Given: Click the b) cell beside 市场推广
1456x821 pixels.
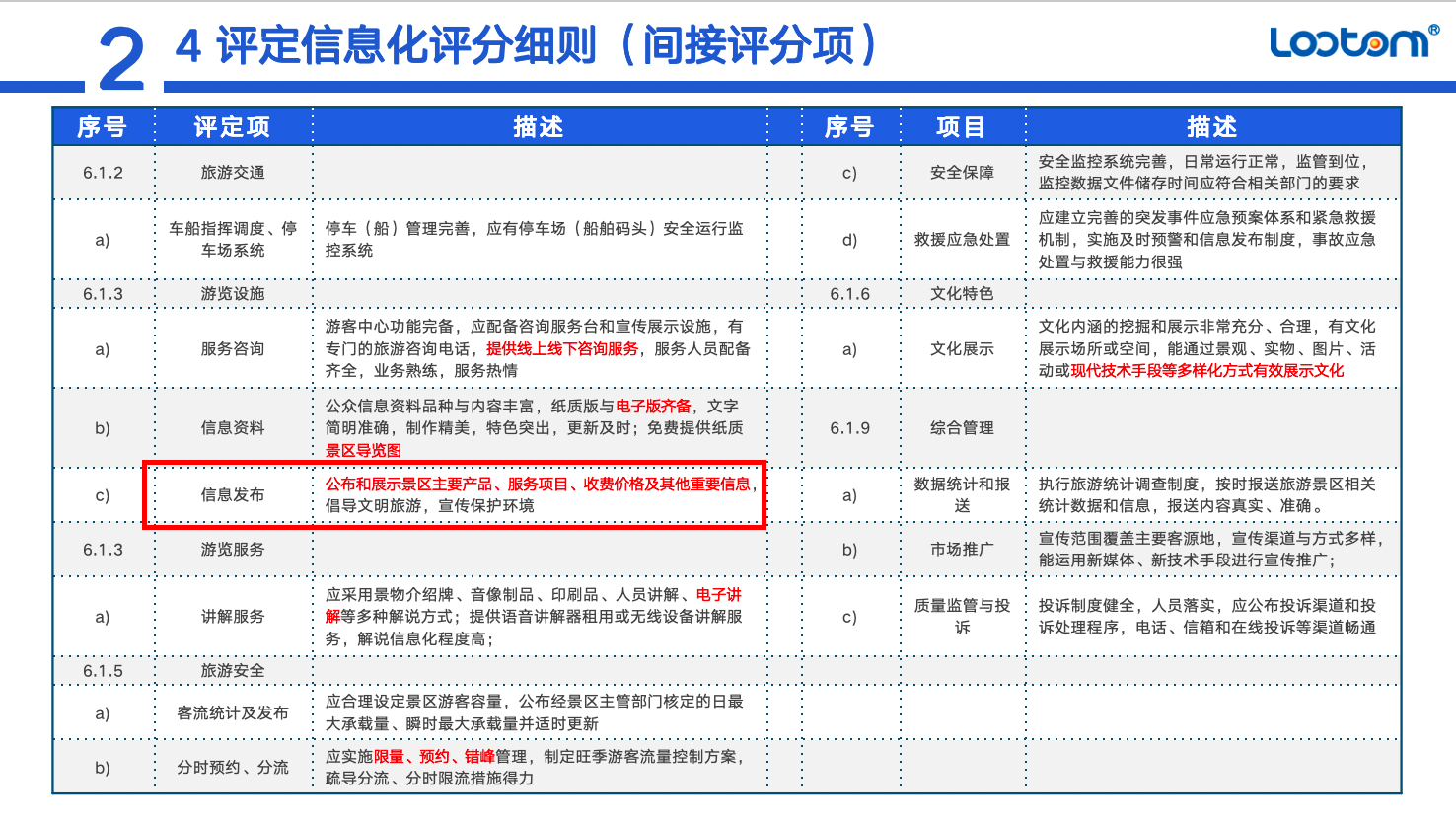Looking at the screenshot, I should tap(849, 550).
